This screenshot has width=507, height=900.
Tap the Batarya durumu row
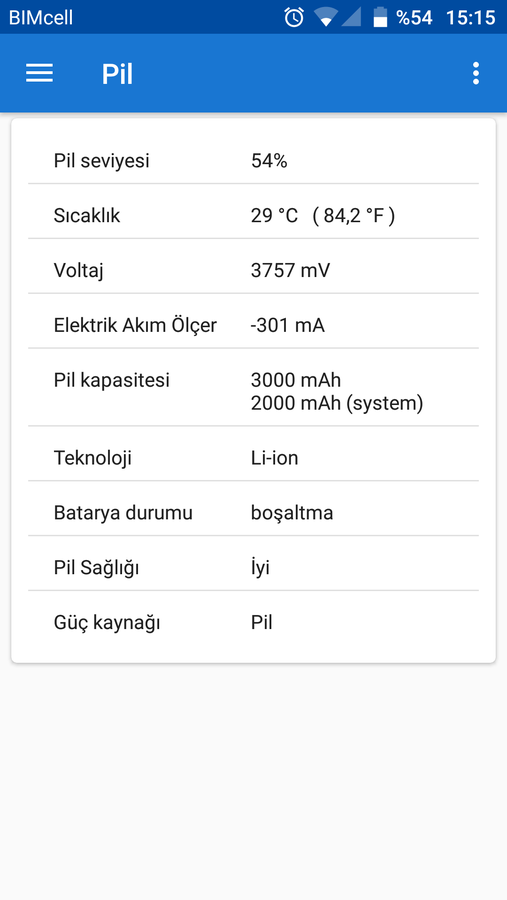point(253,513)
